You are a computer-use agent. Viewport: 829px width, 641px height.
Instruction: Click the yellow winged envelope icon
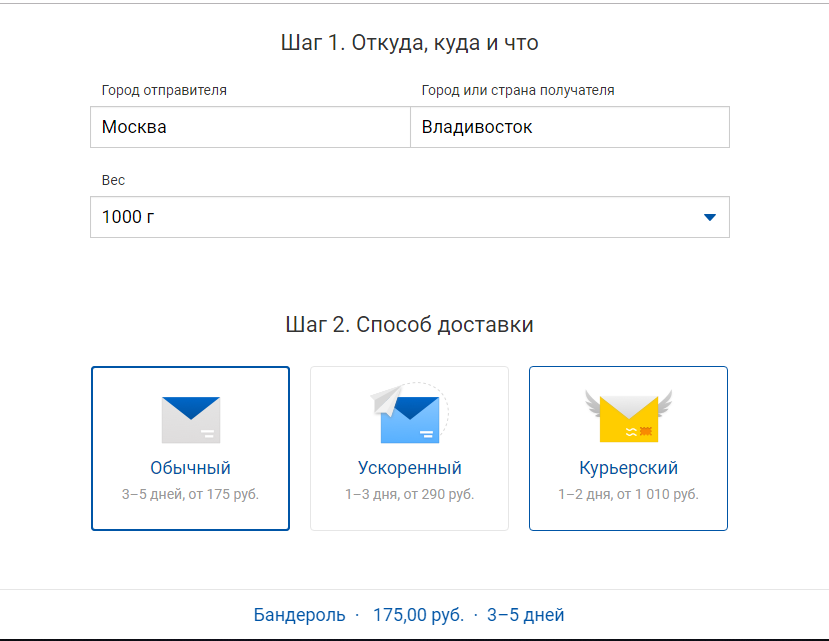click(629, 416)
